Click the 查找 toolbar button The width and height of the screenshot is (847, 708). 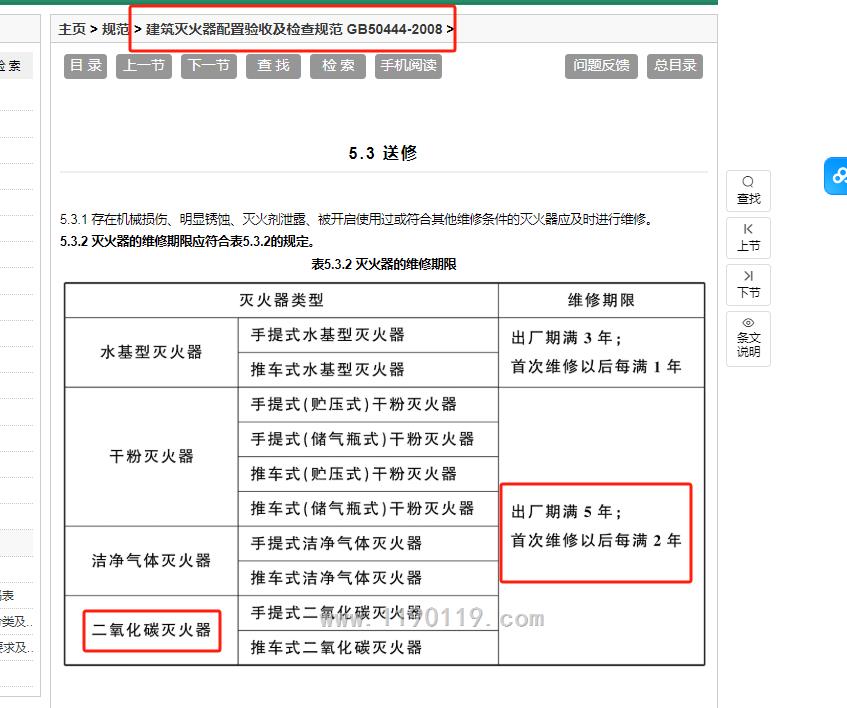coord(273,66)
